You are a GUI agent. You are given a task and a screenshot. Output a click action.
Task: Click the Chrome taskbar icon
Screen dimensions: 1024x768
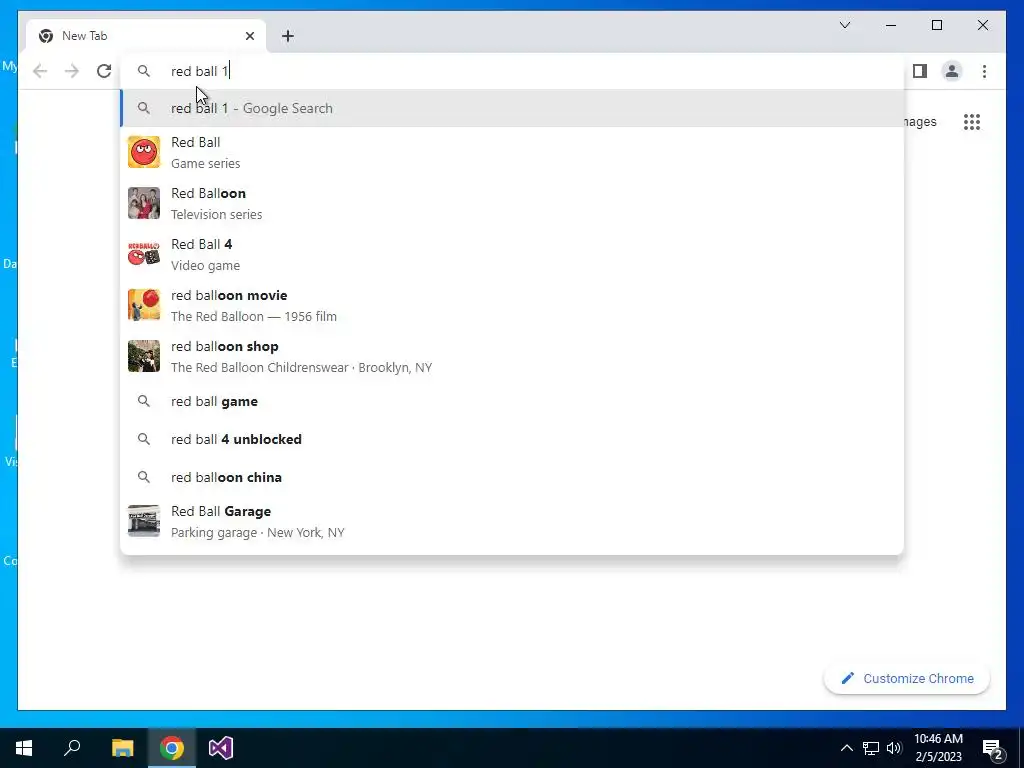point(172,748)
